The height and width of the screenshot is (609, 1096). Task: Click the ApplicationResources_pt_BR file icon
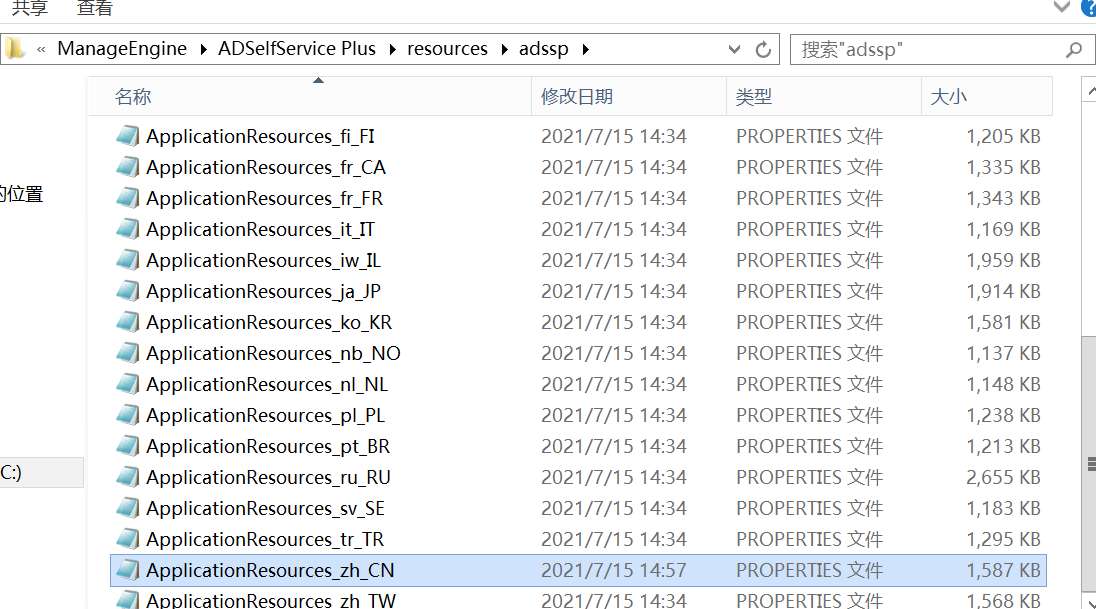click(x=127, y=445)
